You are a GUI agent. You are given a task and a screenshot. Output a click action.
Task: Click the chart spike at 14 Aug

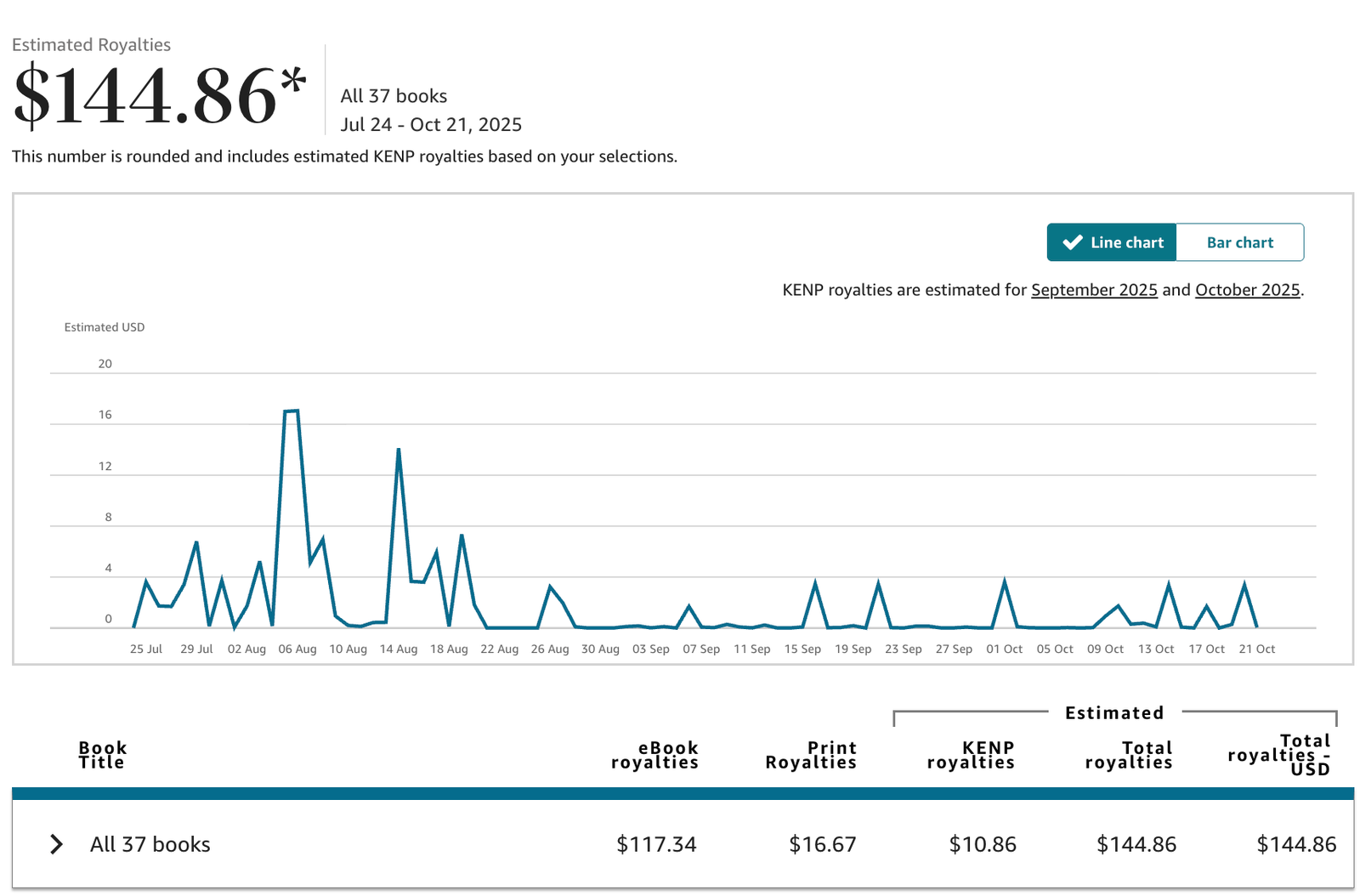(x=399, y=450)
